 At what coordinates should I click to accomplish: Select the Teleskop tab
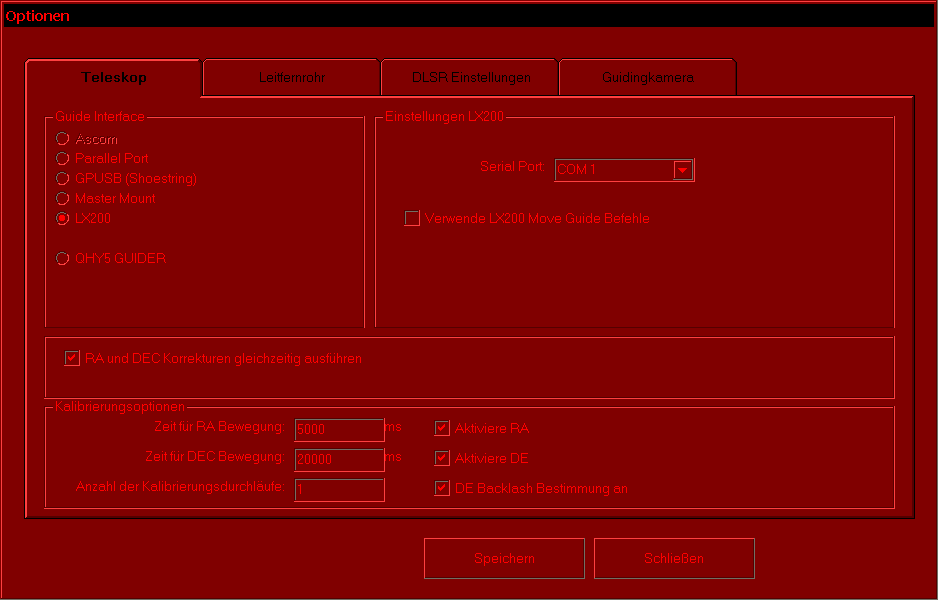tap(114, 77)
